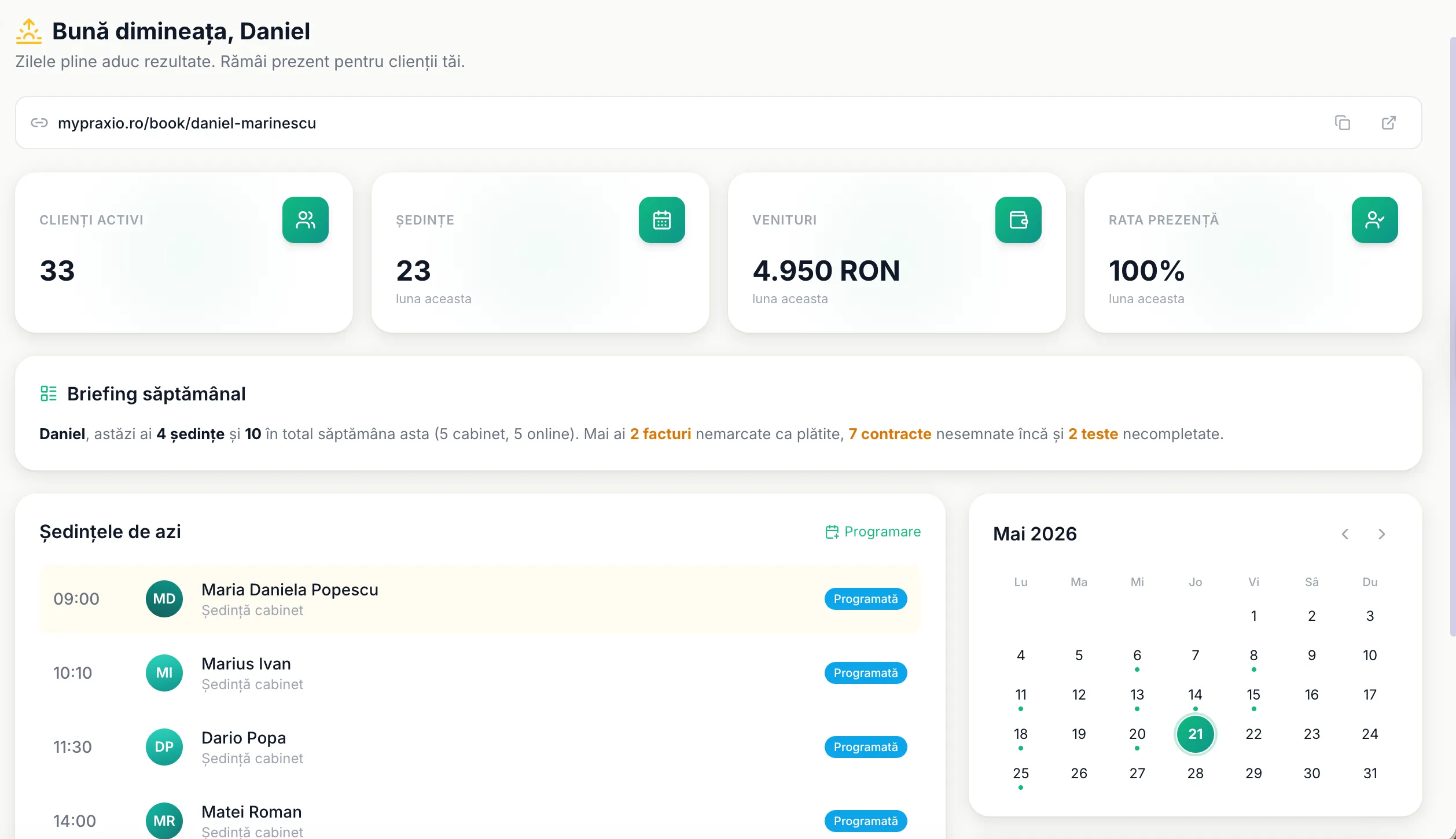Open booking page via external link icon
The width and height of the screenshot is (1456, 839).
pyautogui.click(x=1388, y=123)
